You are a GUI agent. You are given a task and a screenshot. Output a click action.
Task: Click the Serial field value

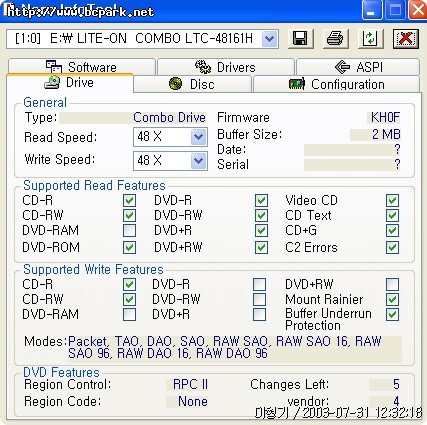pos(352,164)
